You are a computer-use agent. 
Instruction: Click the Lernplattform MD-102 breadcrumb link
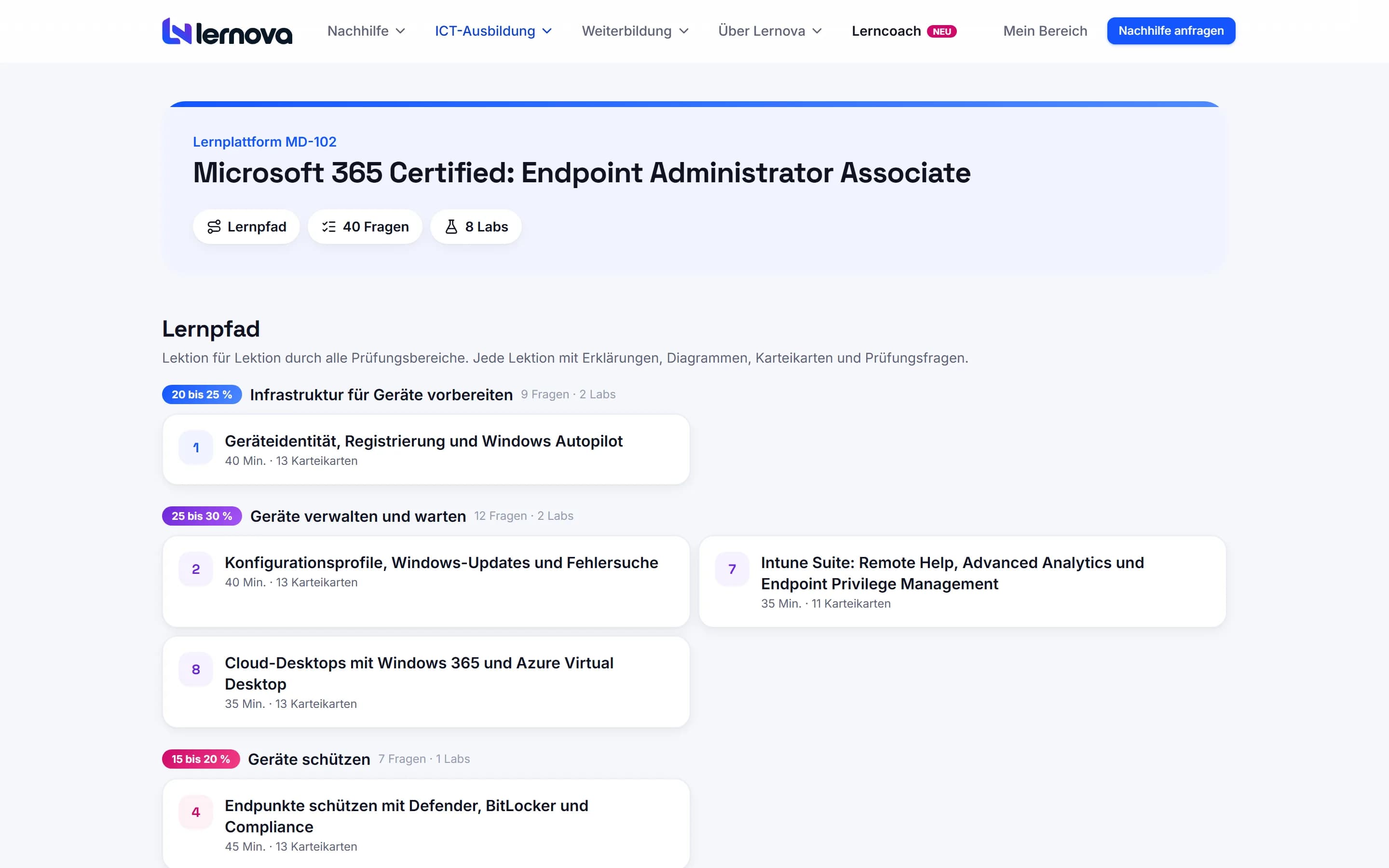click(x=265, y=142)
